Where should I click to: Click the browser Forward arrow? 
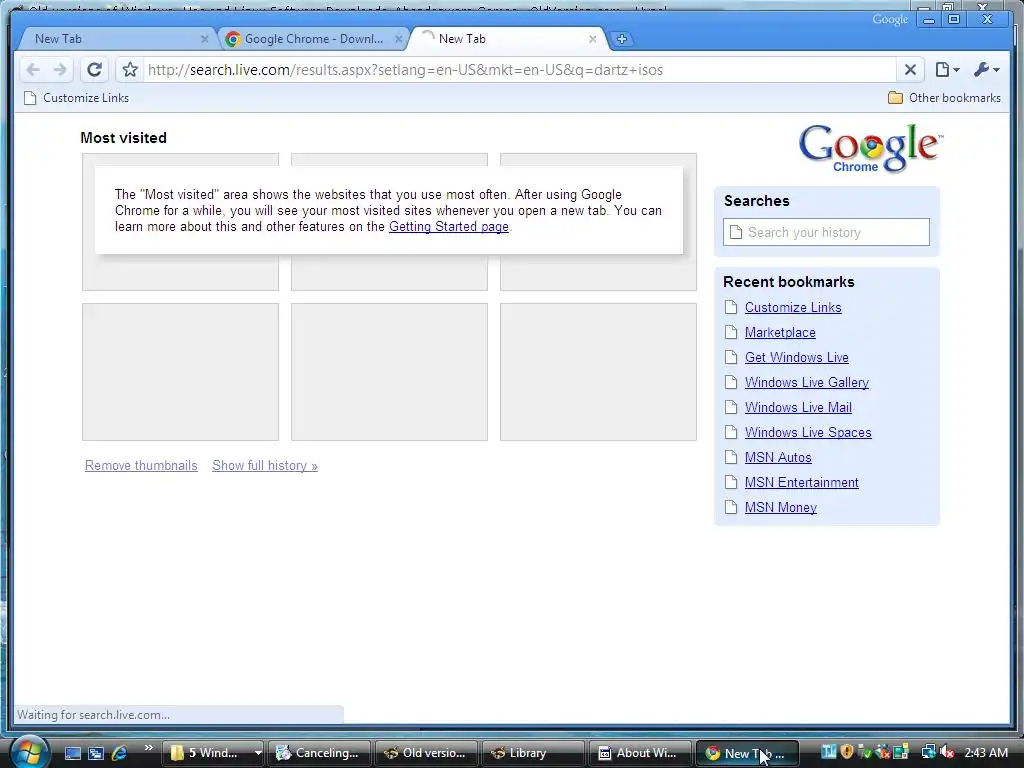click(x=59, y=70)
